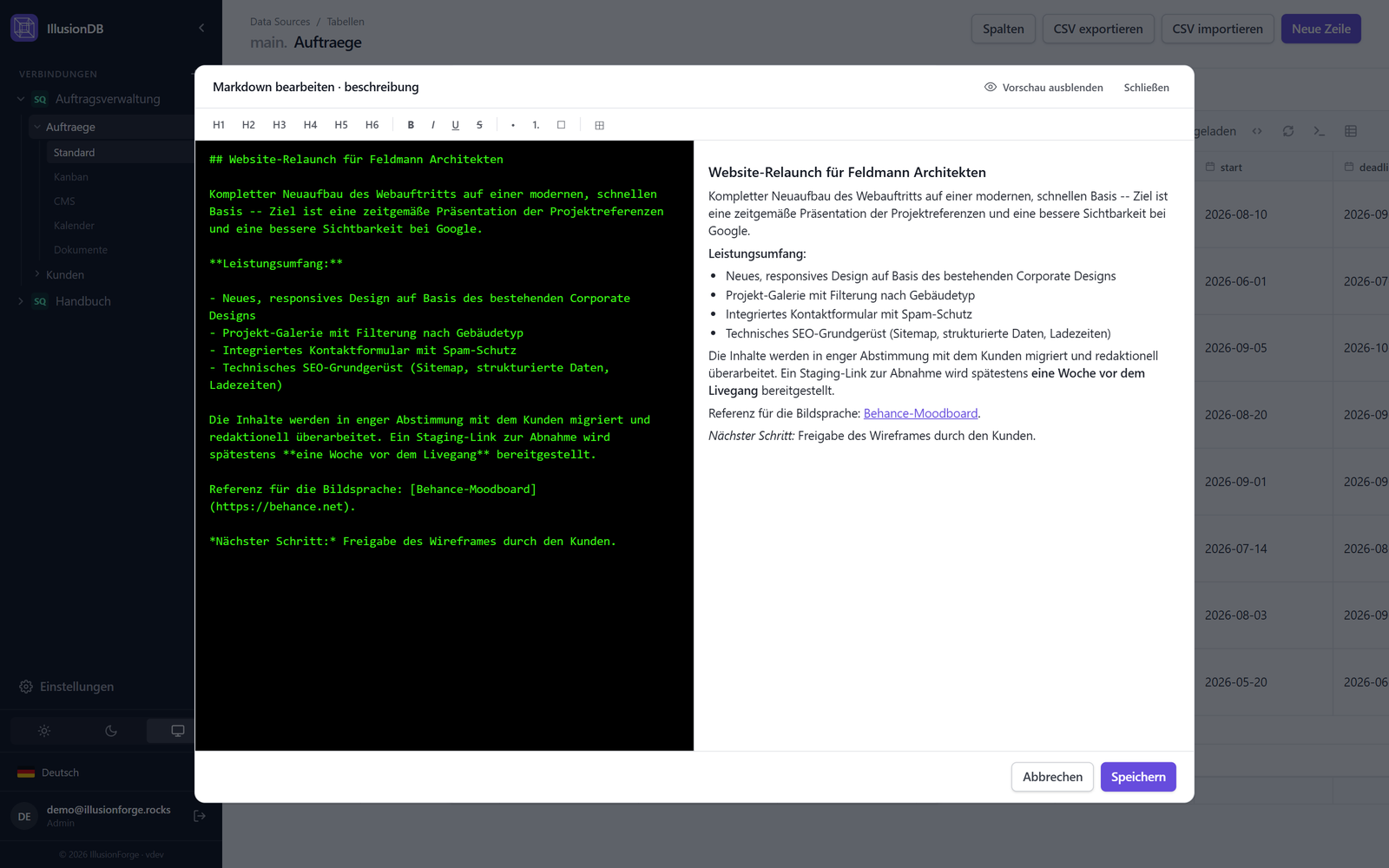Toggle italic formatting in markdown toolbar
The height and width of the screenshot is (868, 1389).
pos(433,125)
